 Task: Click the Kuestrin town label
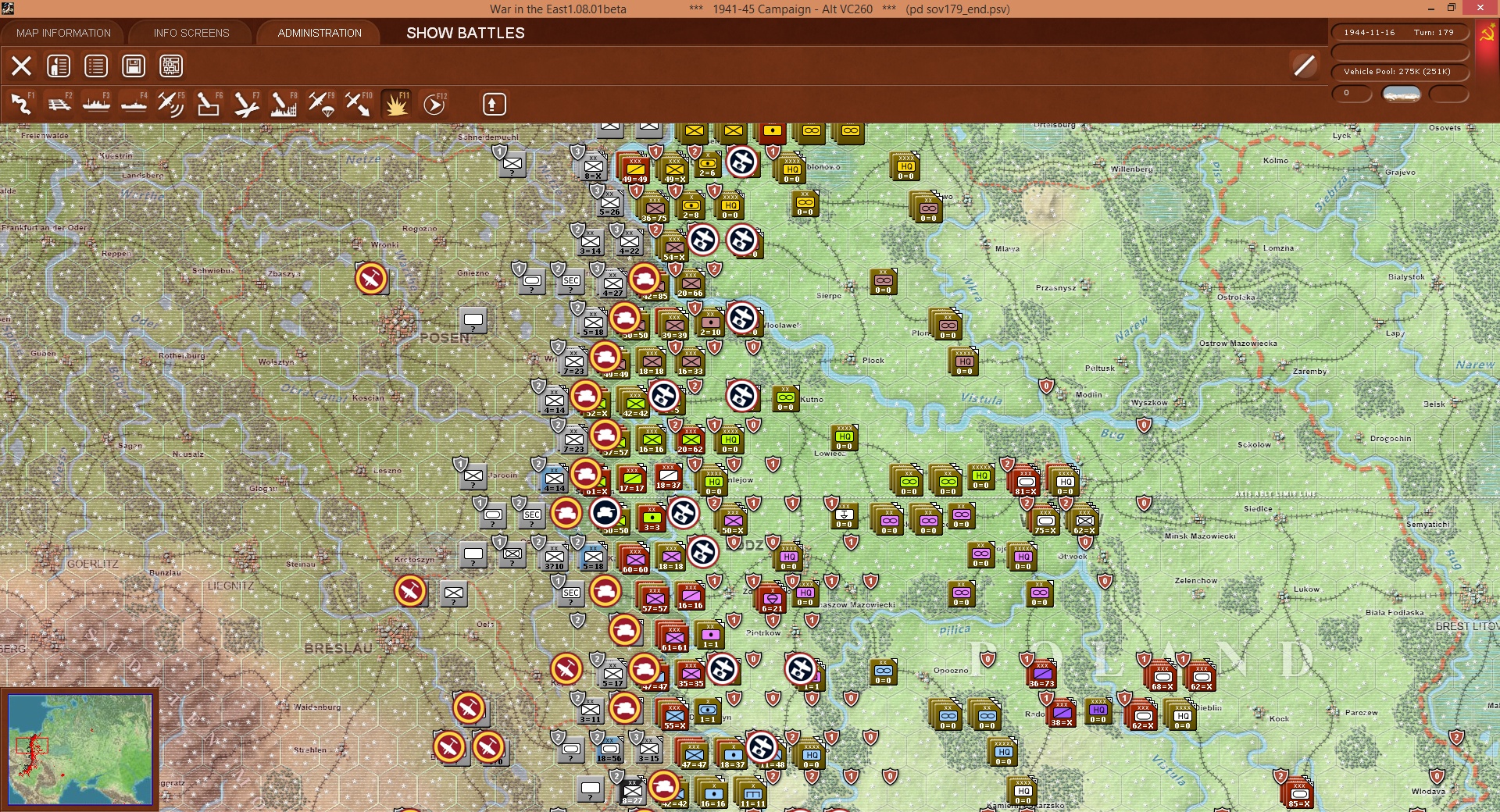point(116,156)
